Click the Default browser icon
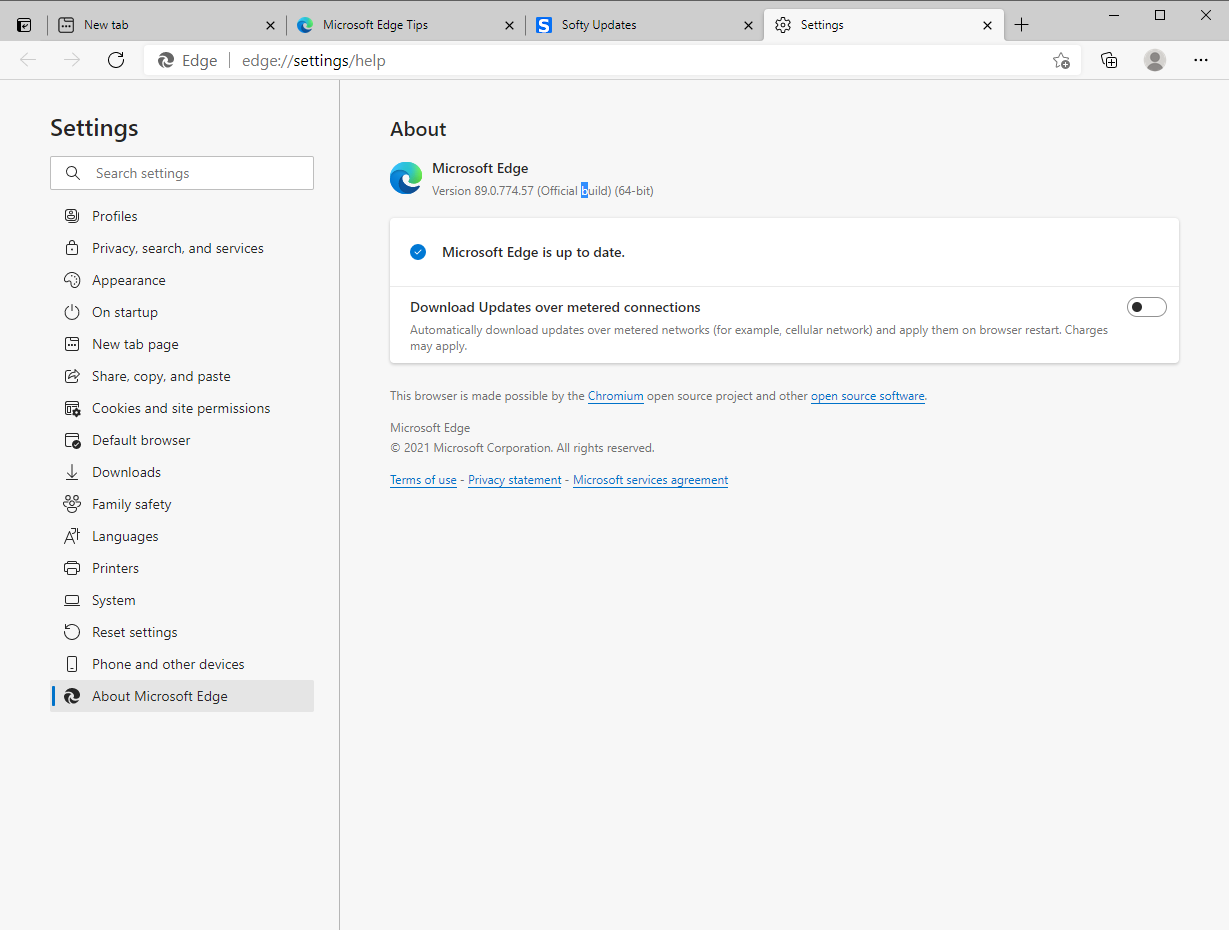 pos(72,440)
